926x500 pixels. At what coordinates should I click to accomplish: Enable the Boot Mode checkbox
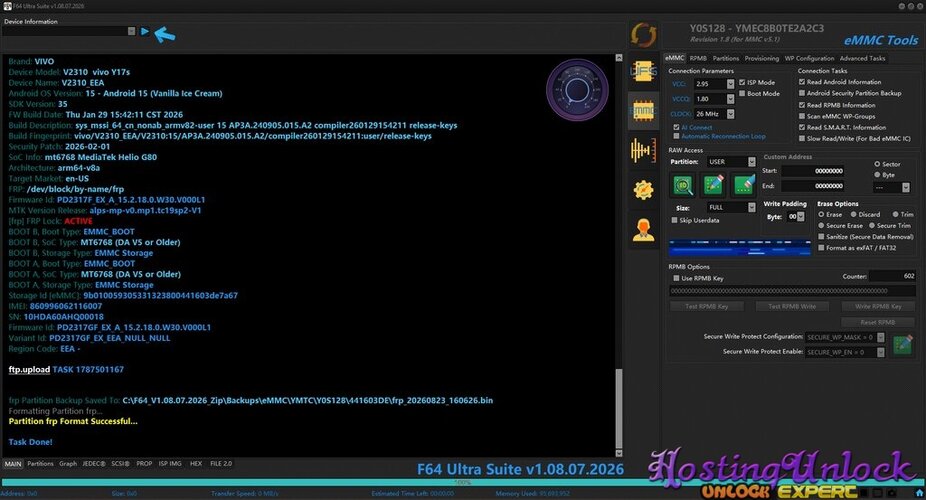coord(742,93)
